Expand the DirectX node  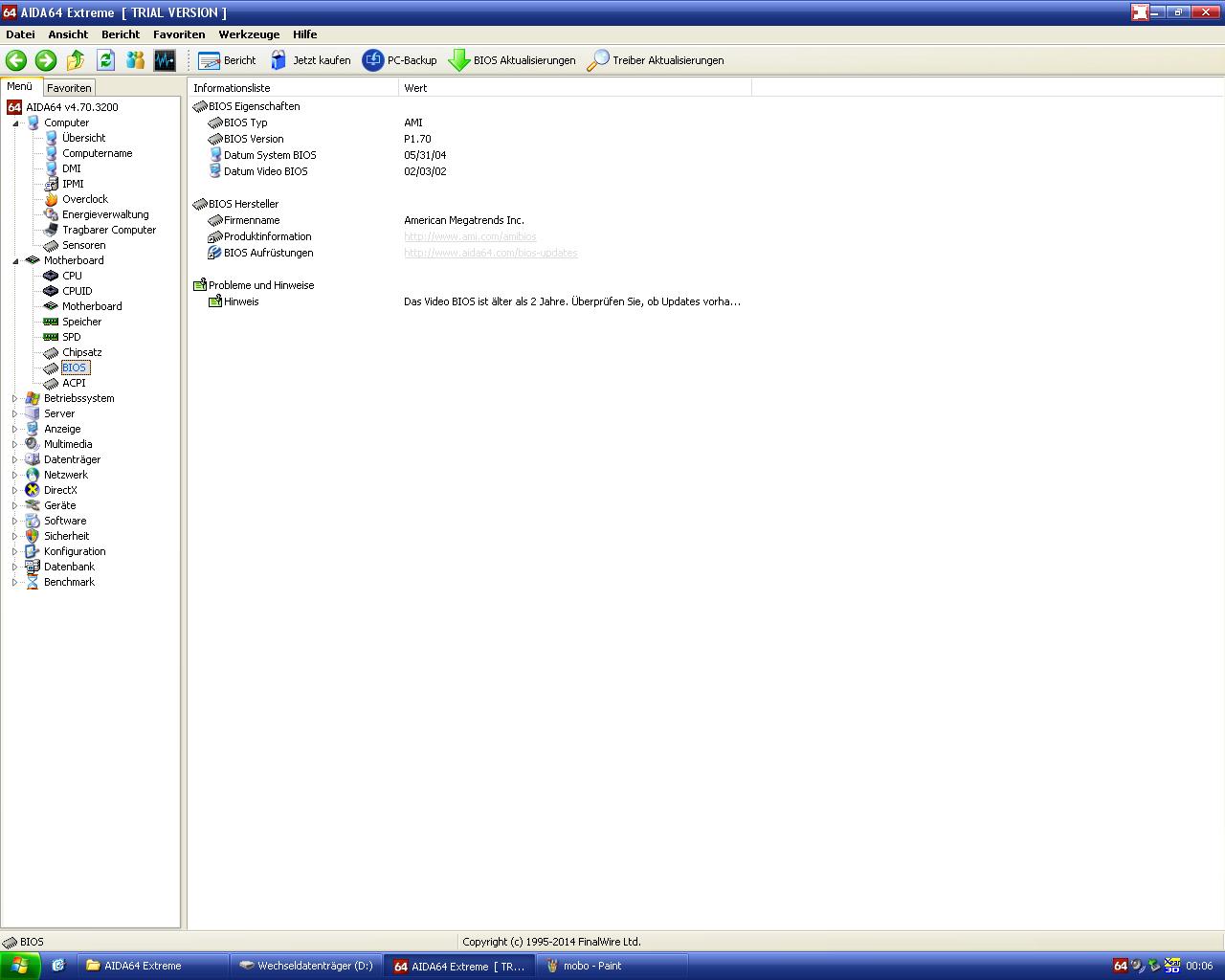(15, 490)
